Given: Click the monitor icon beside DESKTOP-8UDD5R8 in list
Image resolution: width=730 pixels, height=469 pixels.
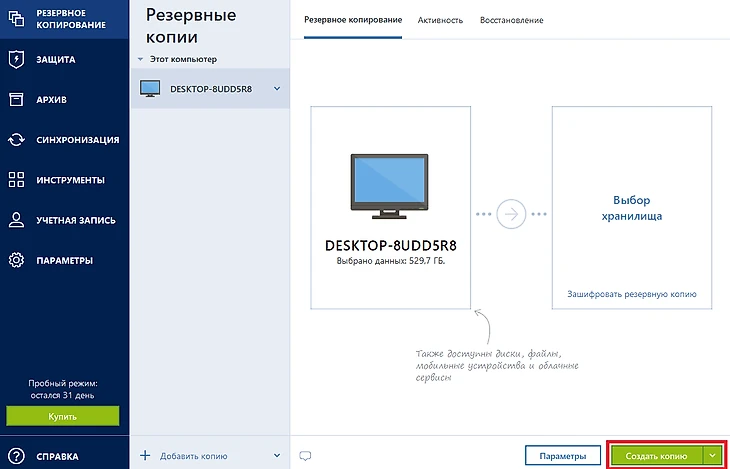Looking at the screenshot, I should coord(150,88).
